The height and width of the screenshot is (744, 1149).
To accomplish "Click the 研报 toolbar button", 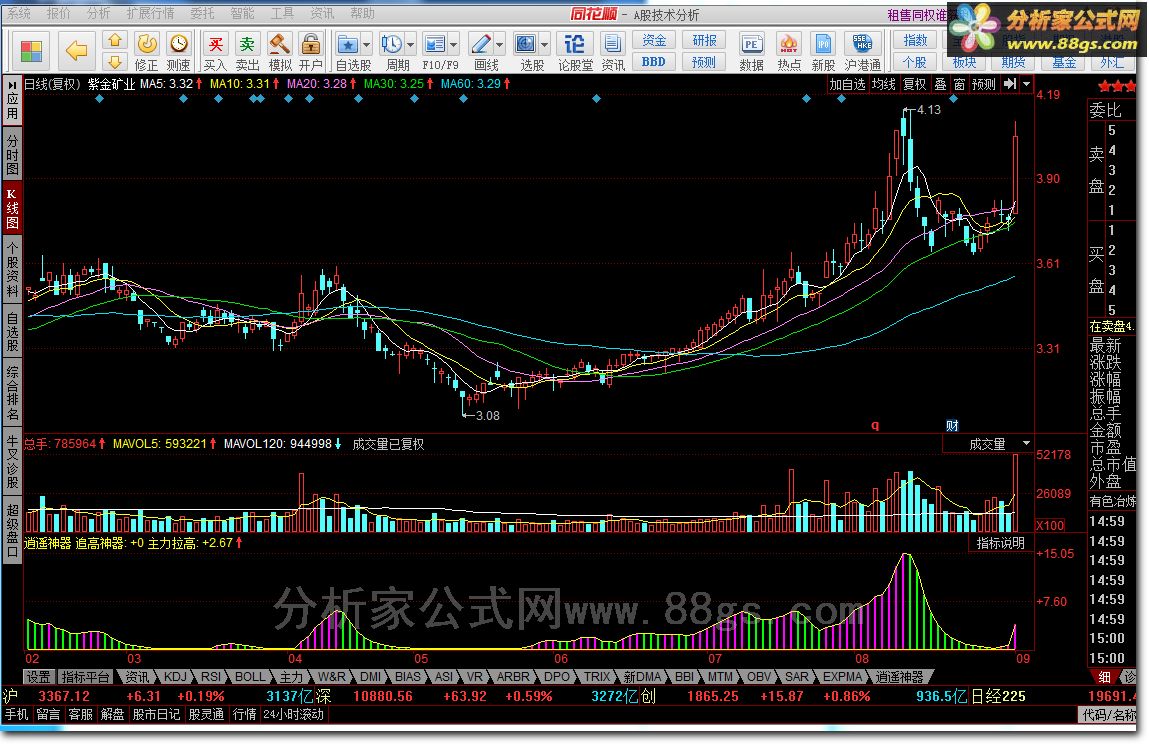I will [x=704, y=40].
